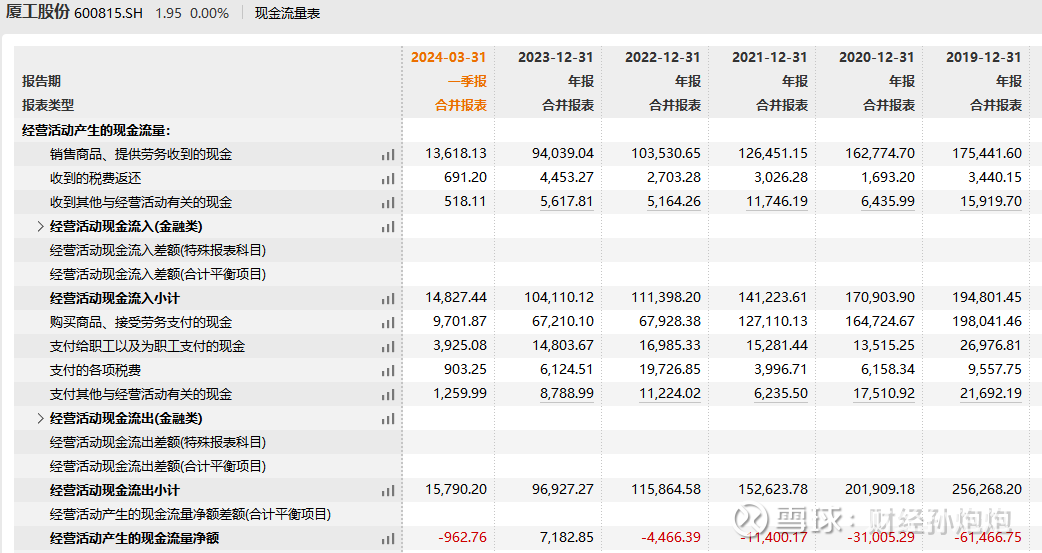Screen dimensions: 1042x553
Task: Click chart icon for 经营活动现金流出小计
Action: coord(387,491)
